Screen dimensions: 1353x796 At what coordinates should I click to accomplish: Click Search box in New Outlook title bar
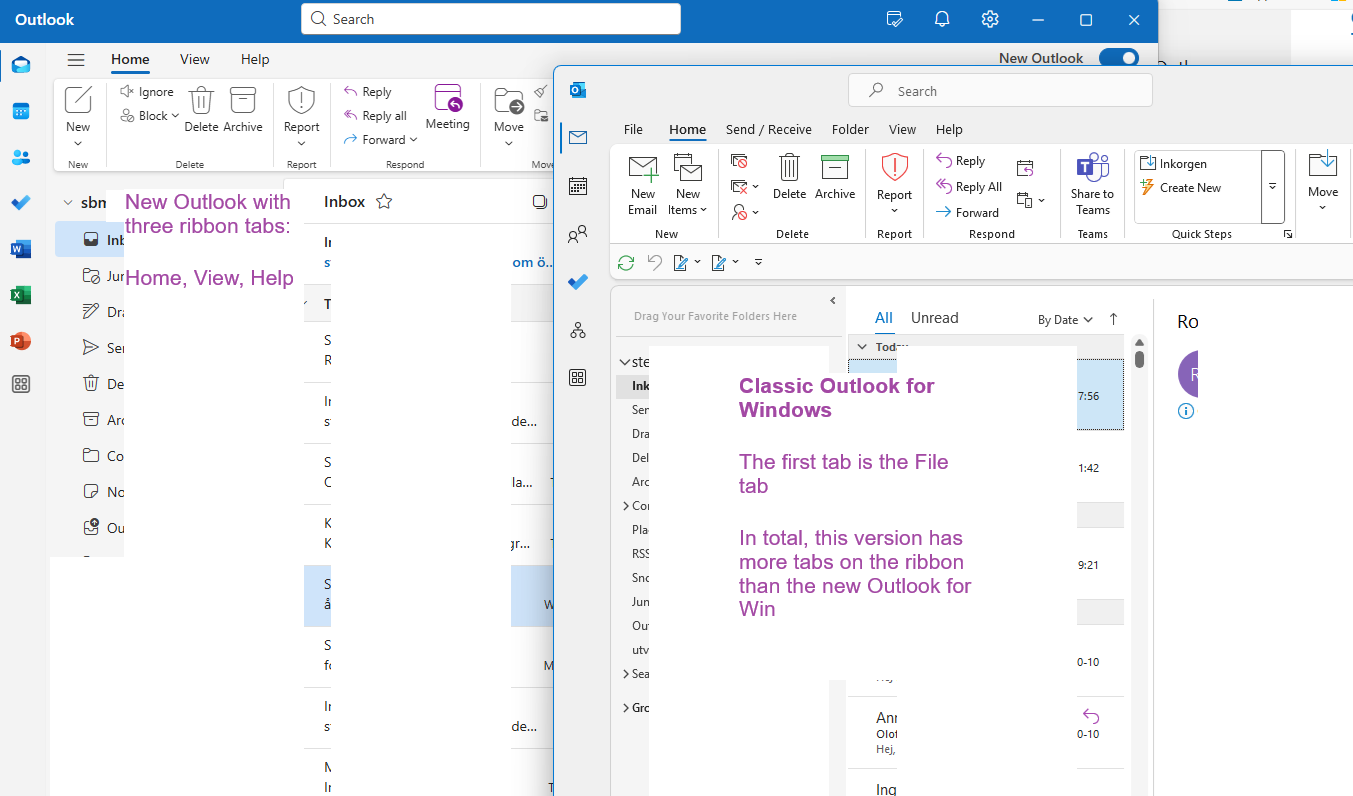click(491, 19)
